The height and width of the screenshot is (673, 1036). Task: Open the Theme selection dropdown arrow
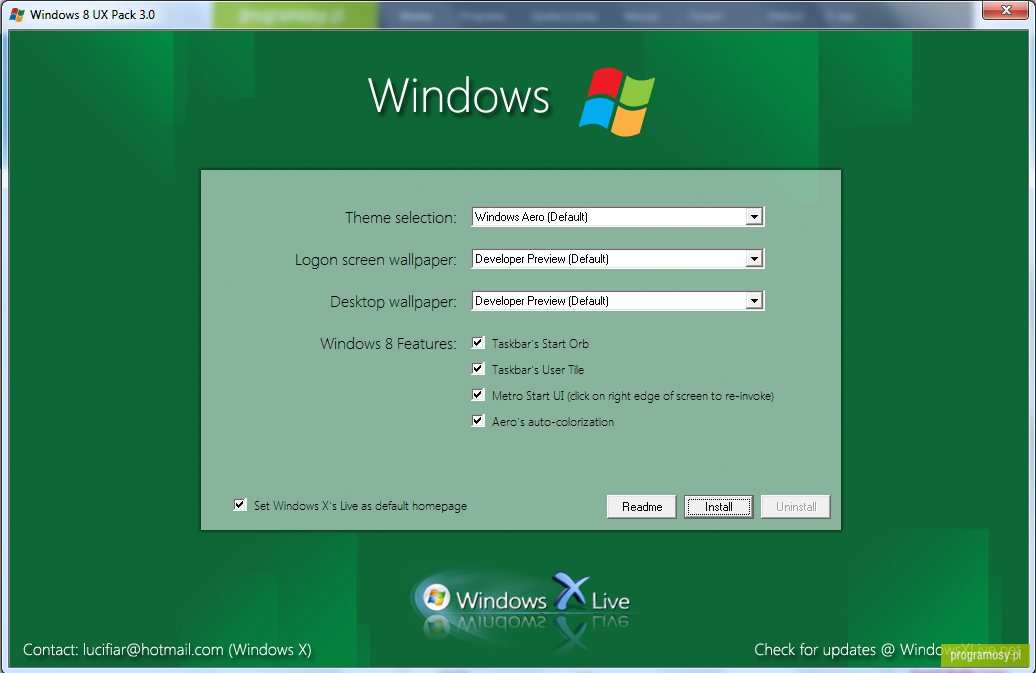point(754,217)
